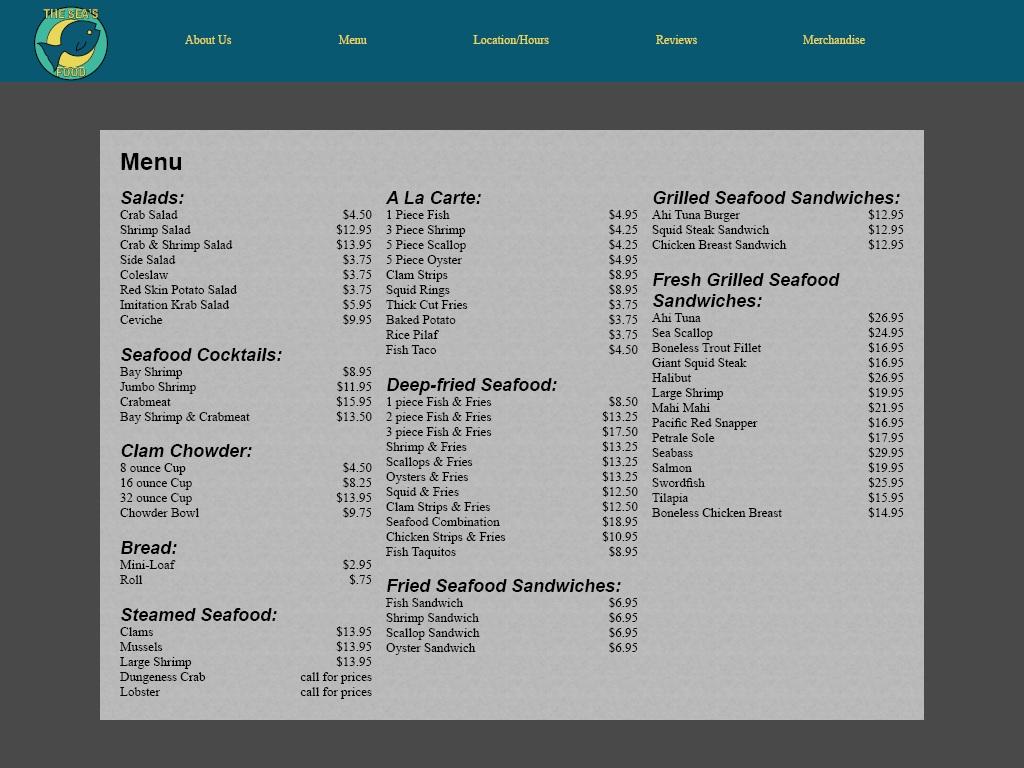Open the About Us page

208,40
